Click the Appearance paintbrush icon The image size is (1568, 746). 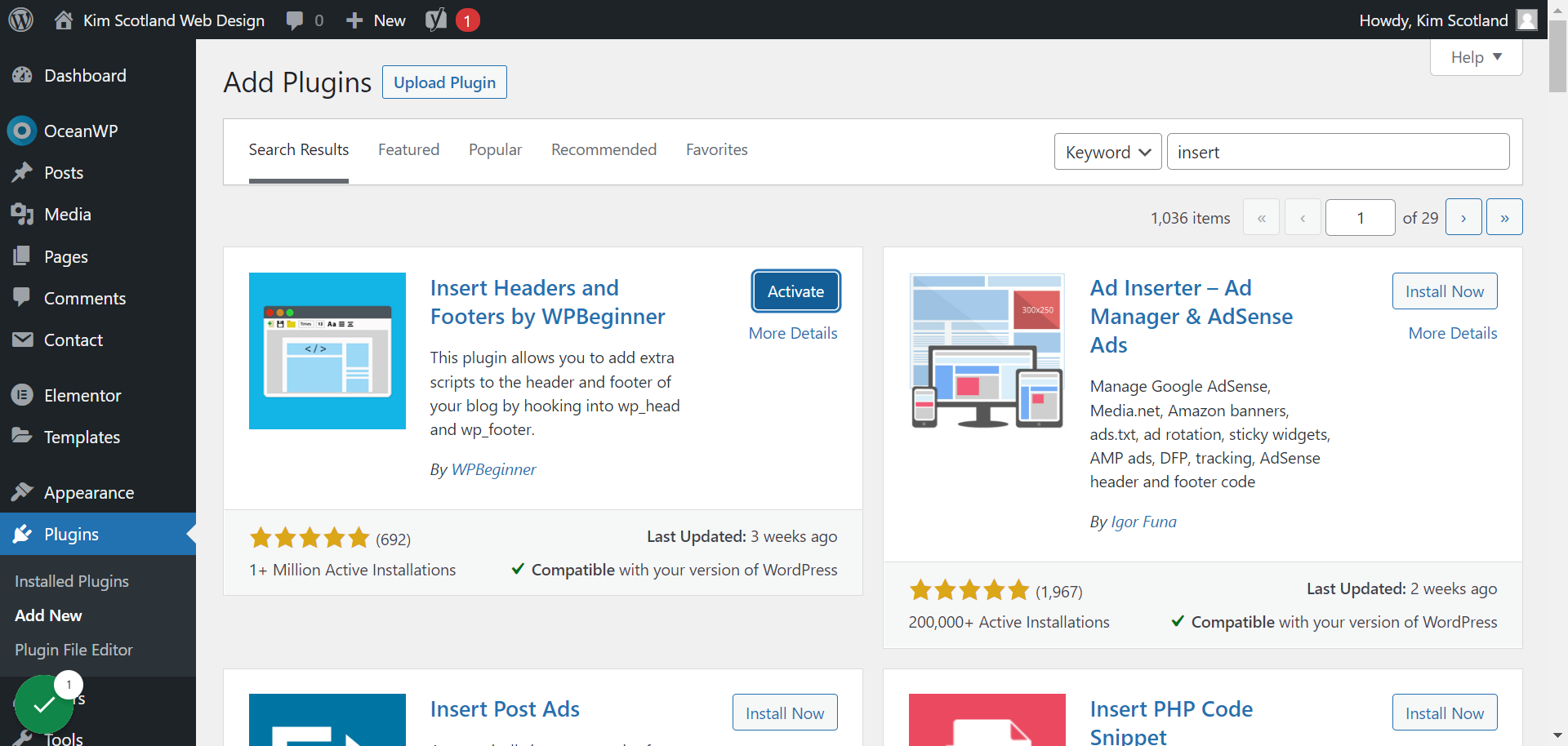(22, 492)
